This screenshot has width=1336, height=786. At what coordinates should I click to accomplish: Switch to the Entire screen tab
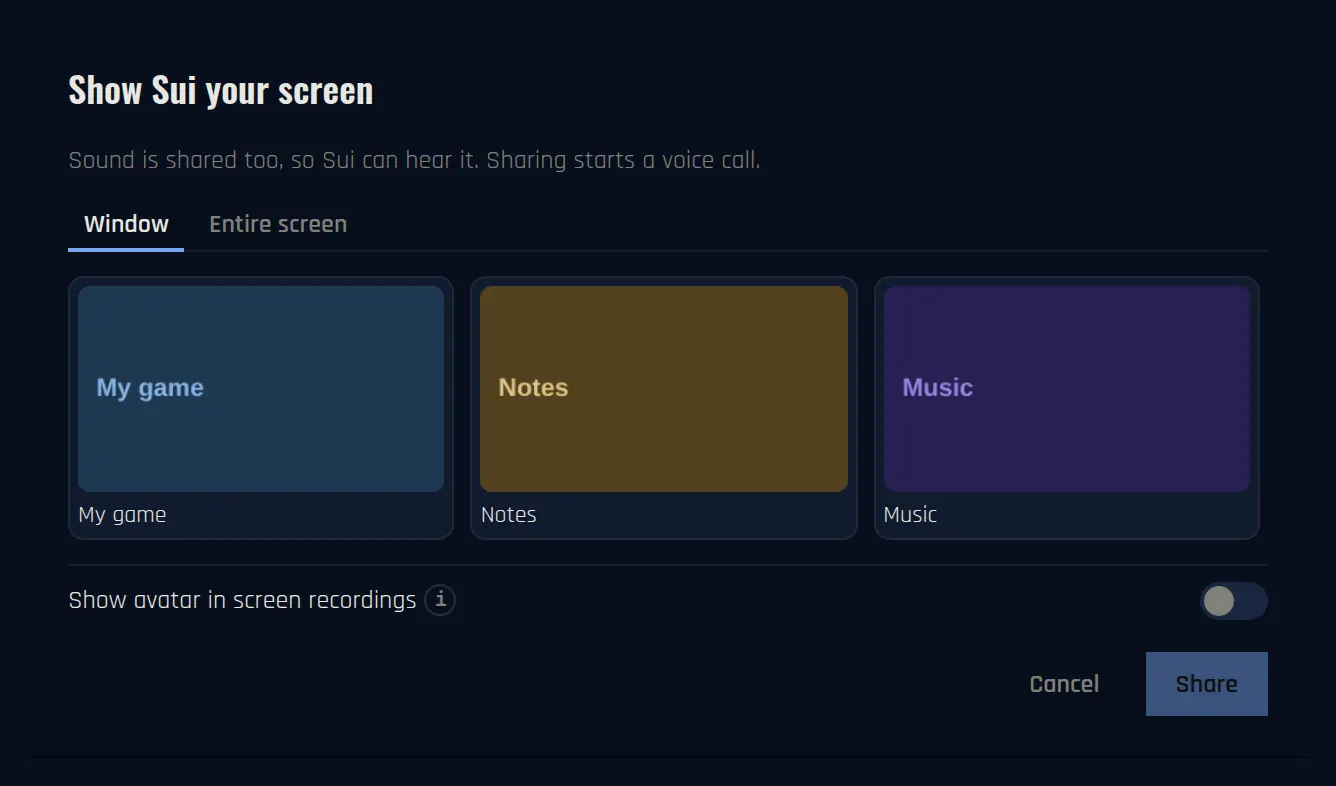[278, 224]
